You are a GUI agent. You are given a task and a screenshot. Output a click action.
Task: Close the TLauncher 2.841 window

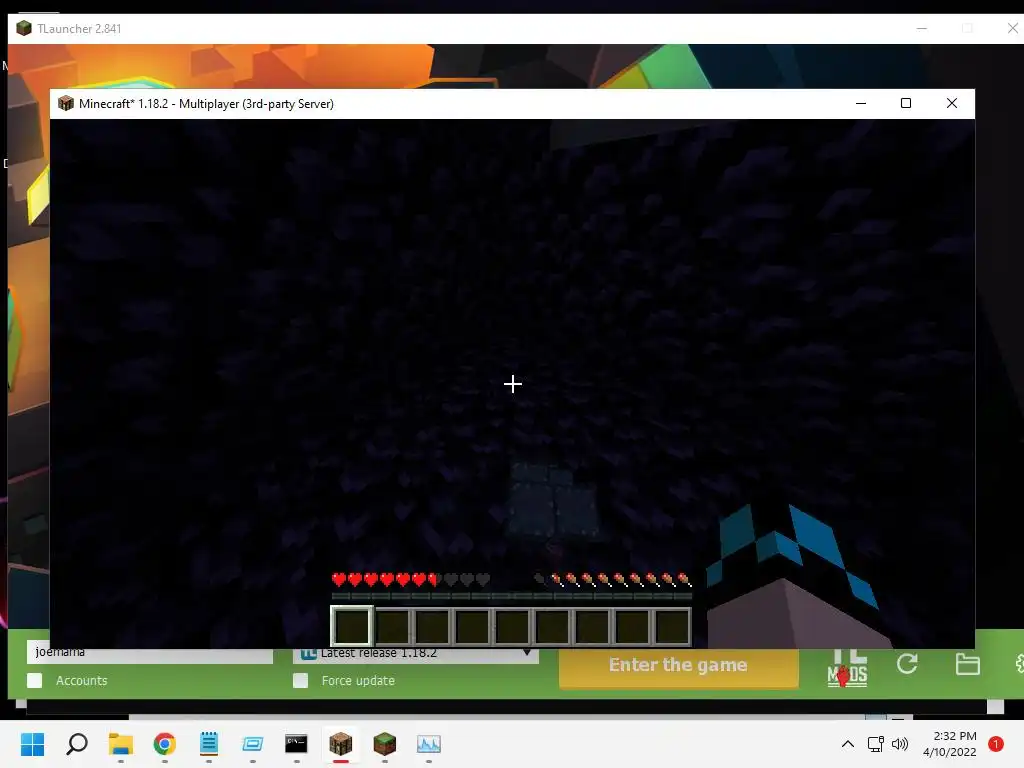[1012, 28]
